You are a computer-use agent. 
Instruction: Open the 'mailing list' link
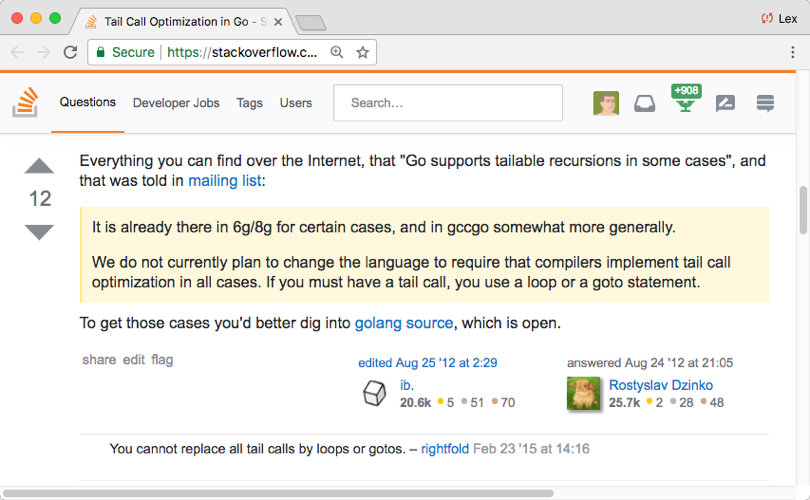click(x=225, y=181)
